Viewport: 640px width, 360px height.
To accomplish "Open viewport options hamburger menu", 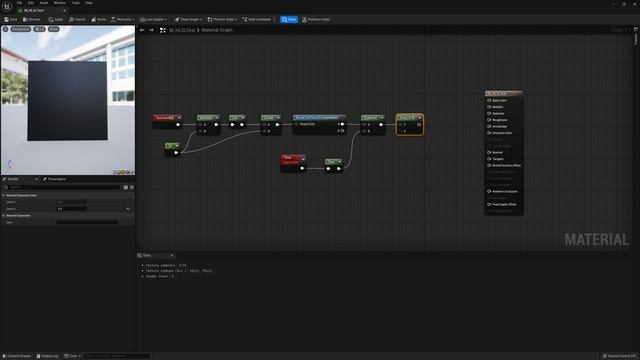I will click(5, 29).
